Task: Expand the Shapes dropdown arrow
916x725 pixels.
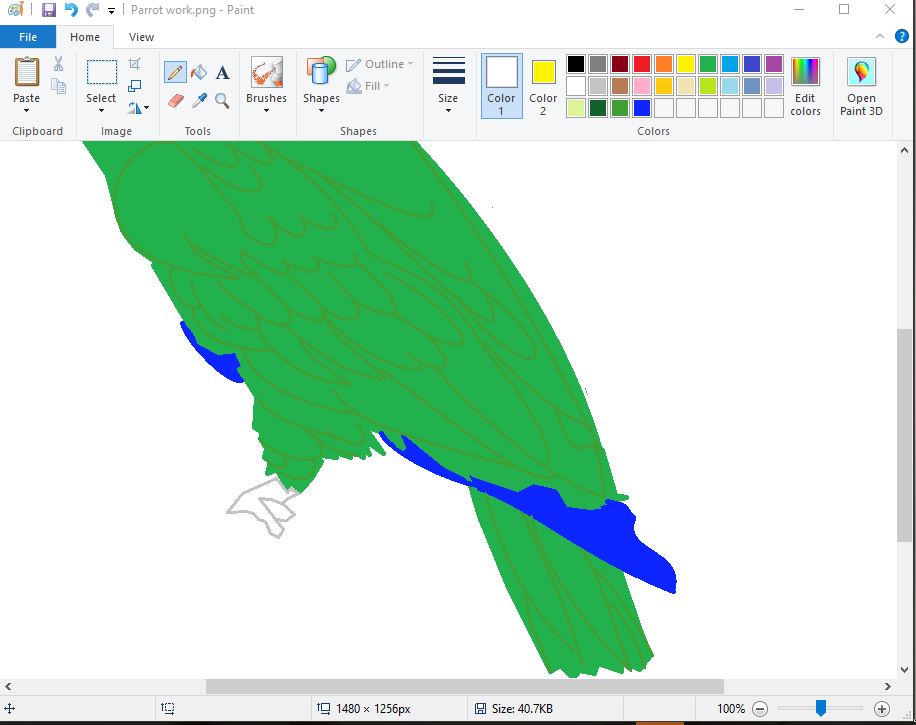Action: [321, 110]
